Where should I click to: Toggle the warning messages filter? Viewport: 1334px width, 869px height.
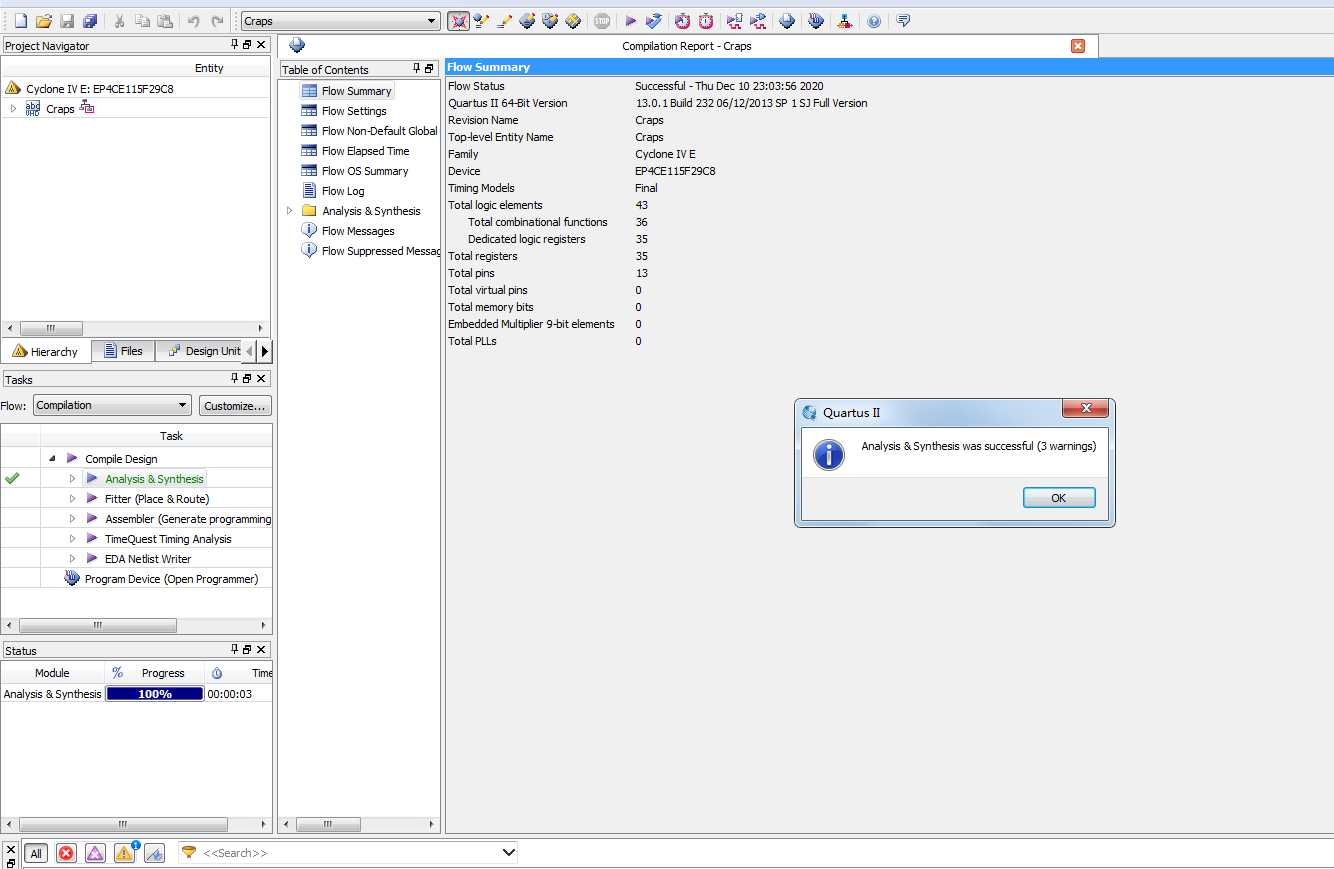(x=124, y=853)
